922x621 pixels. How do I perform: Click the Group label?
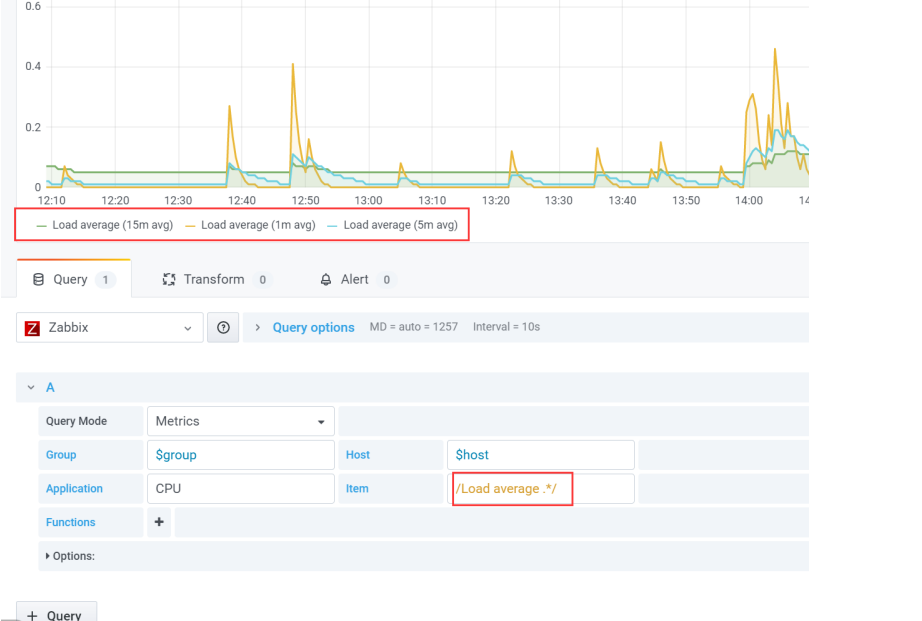61,455
